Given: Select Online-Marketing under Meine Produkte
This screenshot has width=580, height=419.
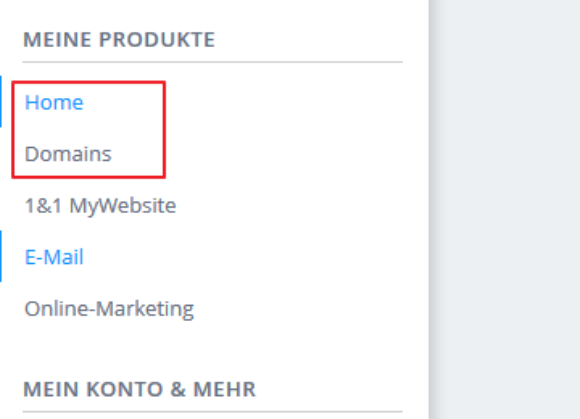Looking at the screenshot, I should point(109,309).
